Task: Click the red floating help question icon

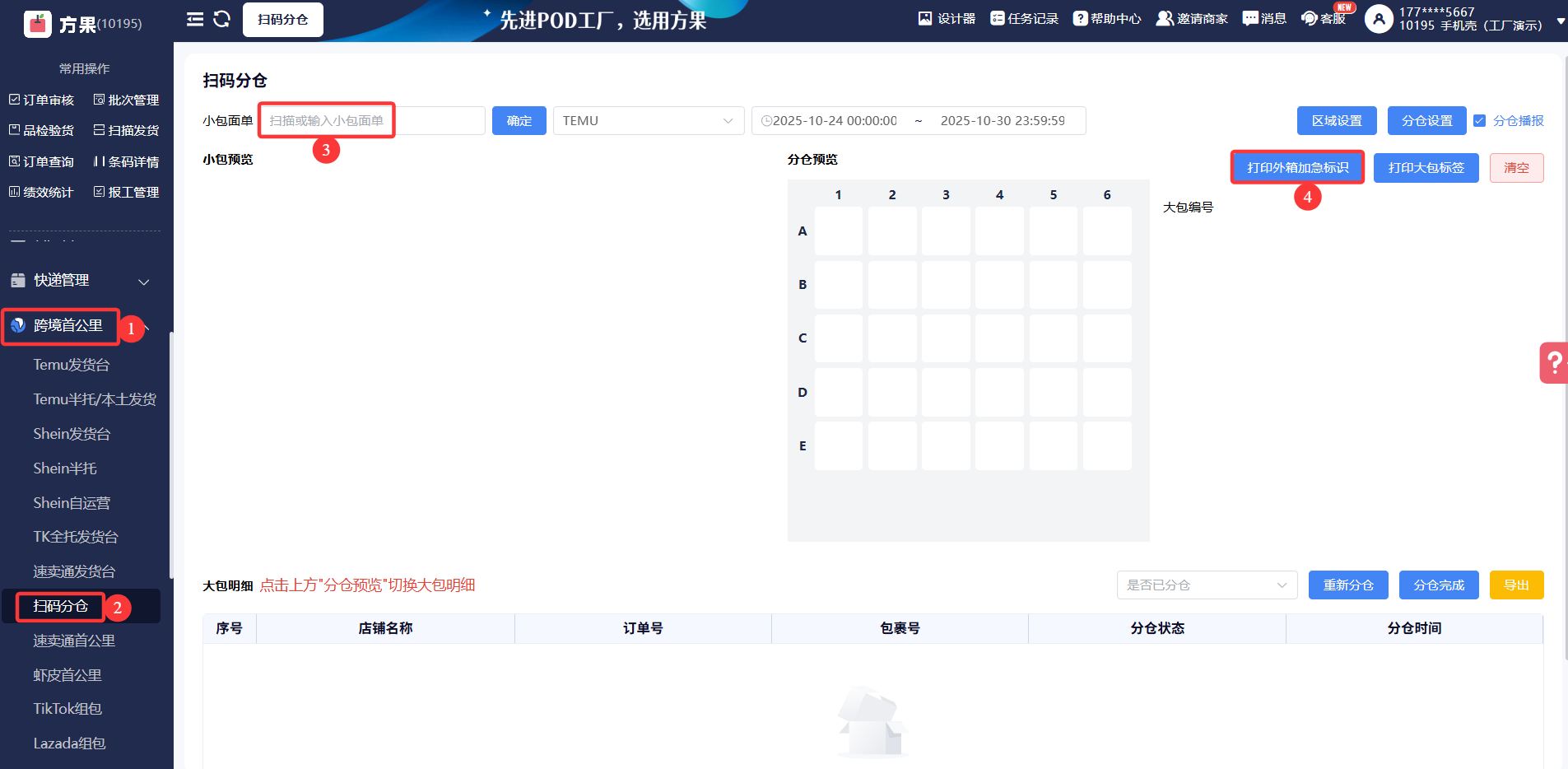Action: (1554, 362)
